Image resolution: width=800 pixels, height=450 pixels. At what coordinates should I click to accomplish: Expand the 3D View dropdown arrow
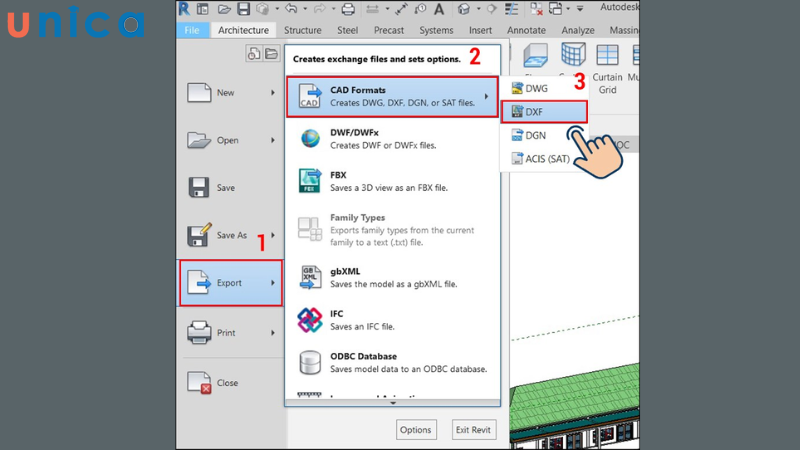[x=478, y=9]
